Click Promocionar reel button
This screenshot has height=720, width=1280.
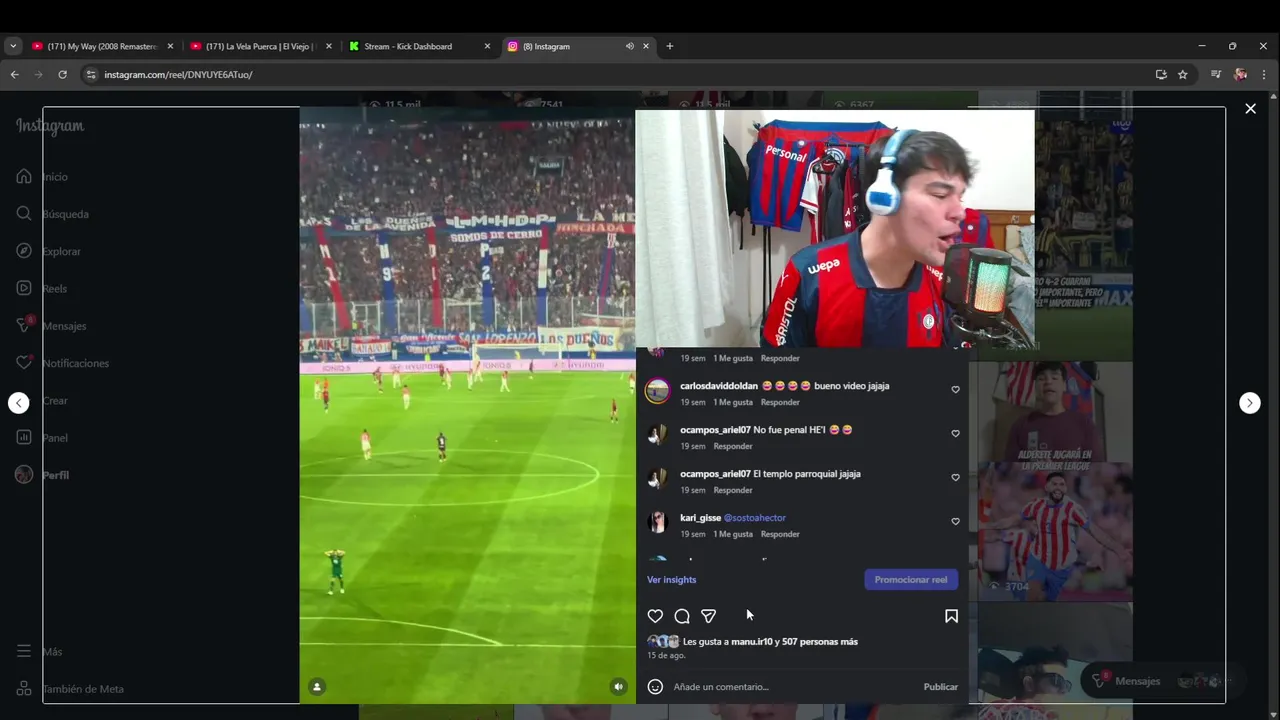pos(911,580)
